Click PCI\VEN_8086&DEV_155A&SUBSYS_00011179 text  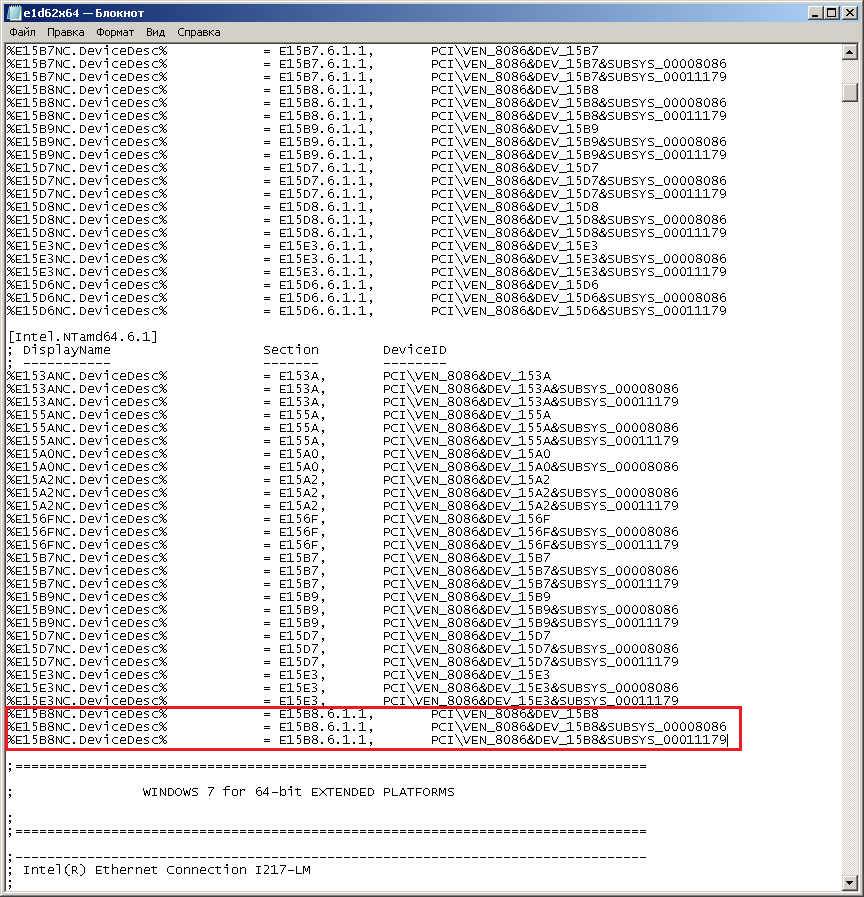530,440
